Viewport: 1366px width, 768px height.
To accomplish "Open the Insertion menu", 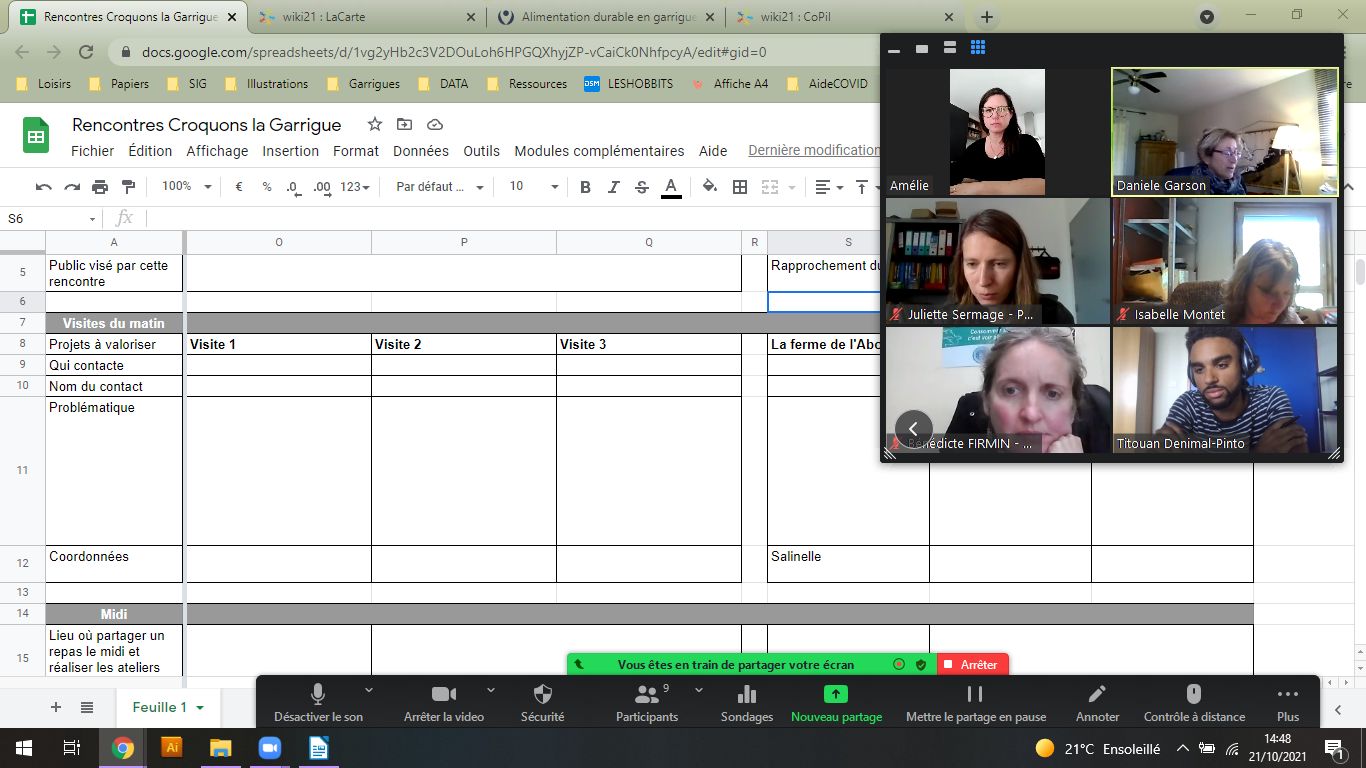I will 290,151.
